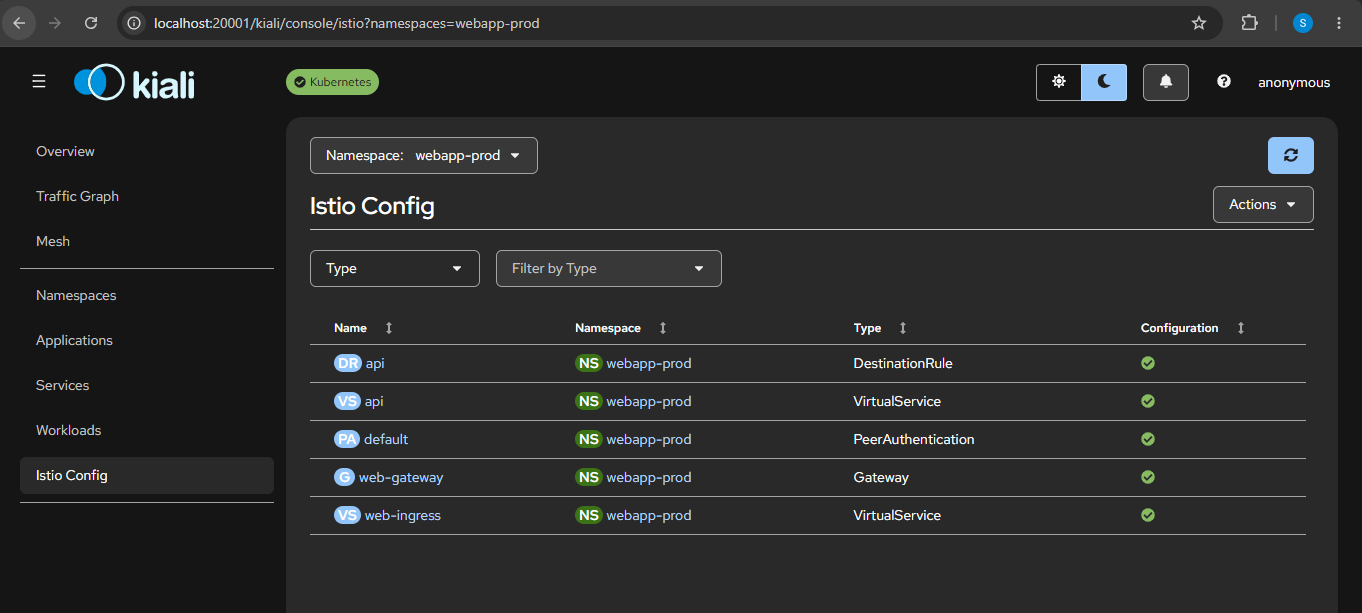Click the DR badge for api
The width and height of the screenshot is (1362, 613).
[x=347, y=363]
